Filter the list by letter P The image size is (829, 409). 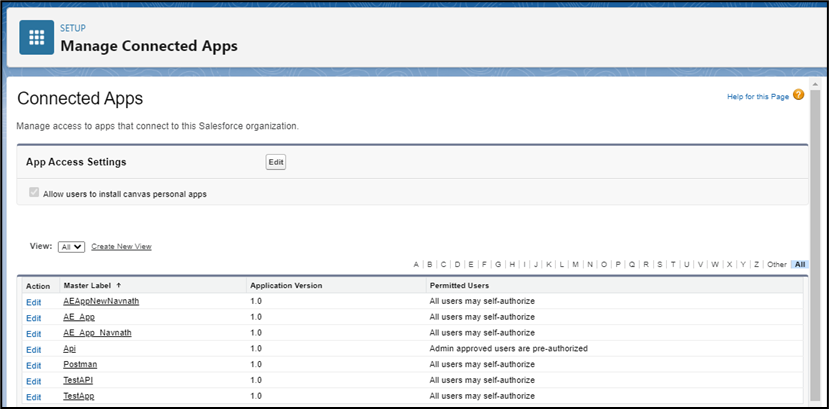618,264
